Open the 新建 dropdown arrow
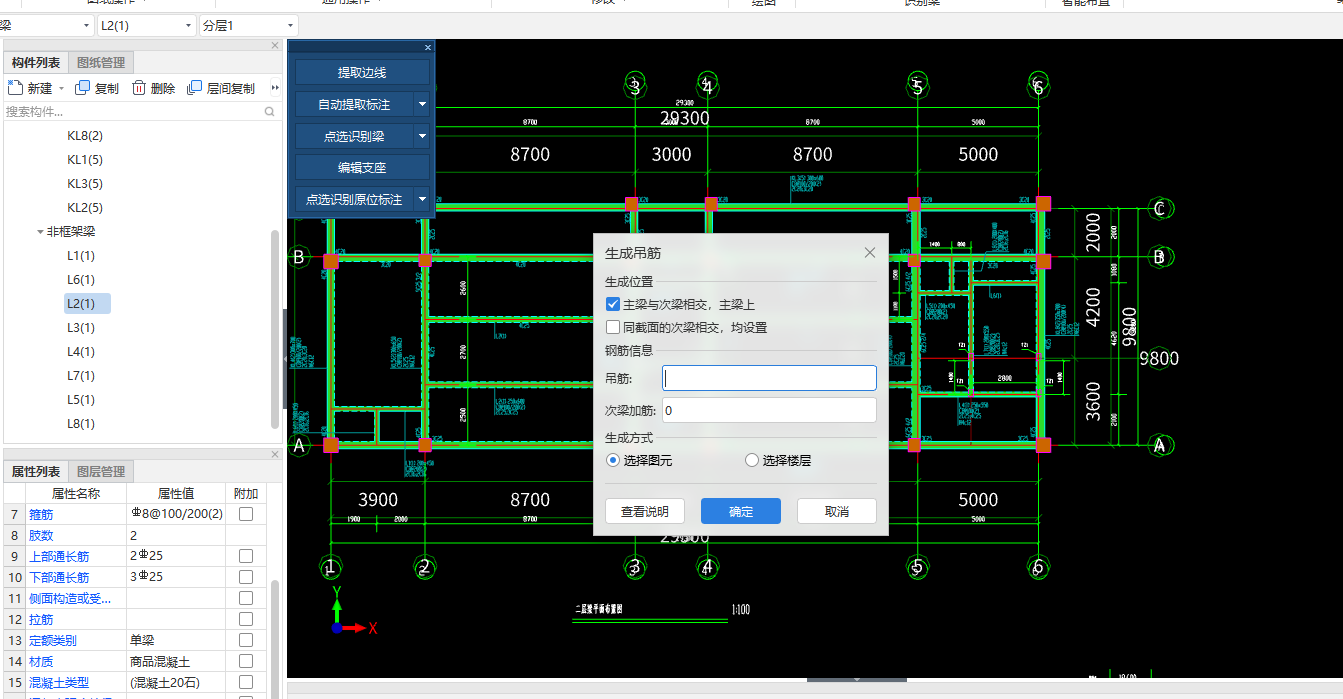This screenshot has height=699, width=1343. click(61, 89)
